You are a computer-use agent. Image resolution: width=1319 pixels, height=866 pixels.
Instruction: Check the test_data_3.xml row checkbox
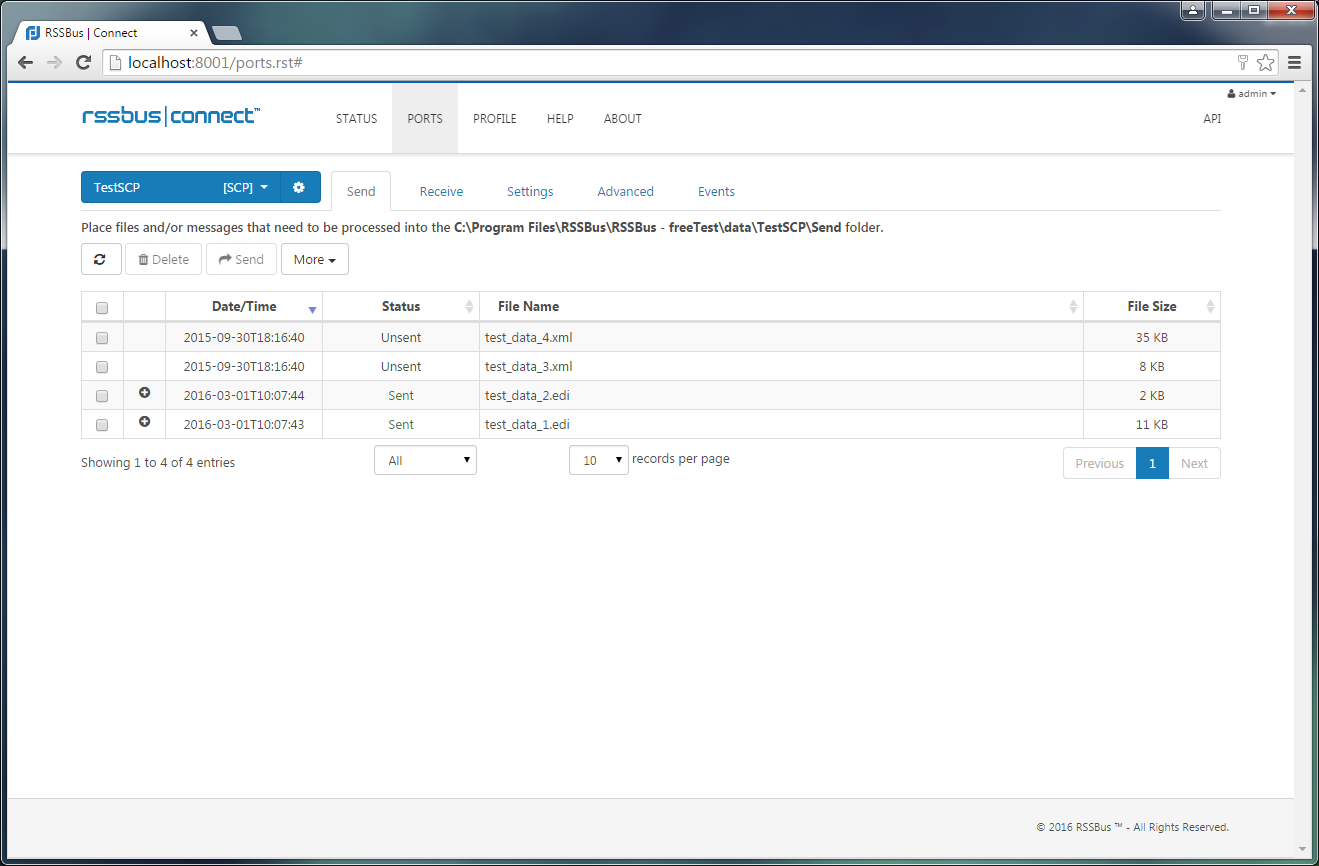pos(102,367)
